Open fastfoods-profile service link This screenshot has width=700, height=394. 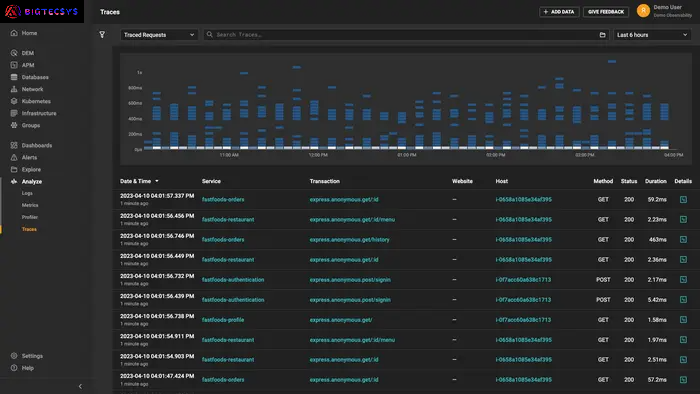(x=223, y=320)
